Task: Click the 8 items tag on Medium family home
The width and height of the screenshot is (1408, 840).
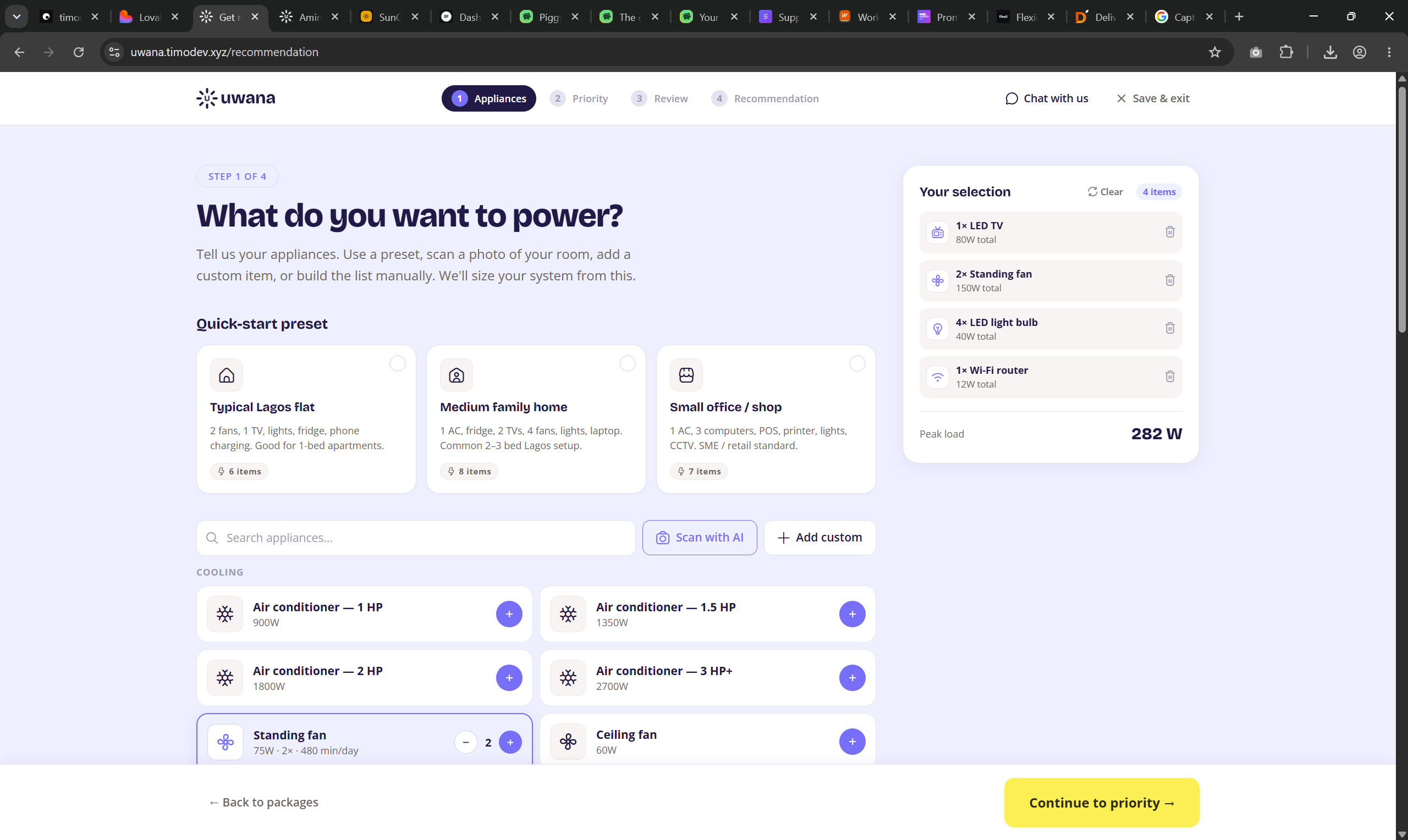Action: coord(469,472)
